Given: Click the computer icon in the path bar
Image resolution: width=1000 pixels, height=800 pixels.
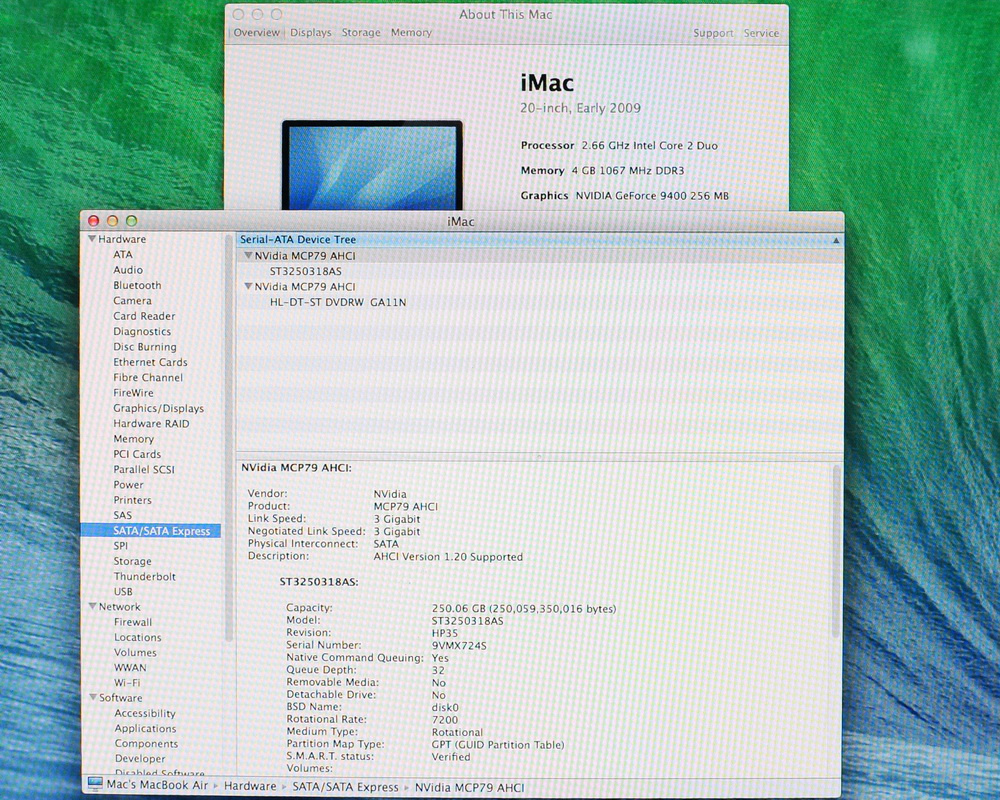Looking at the screenshot, I should tap(95, 784).
